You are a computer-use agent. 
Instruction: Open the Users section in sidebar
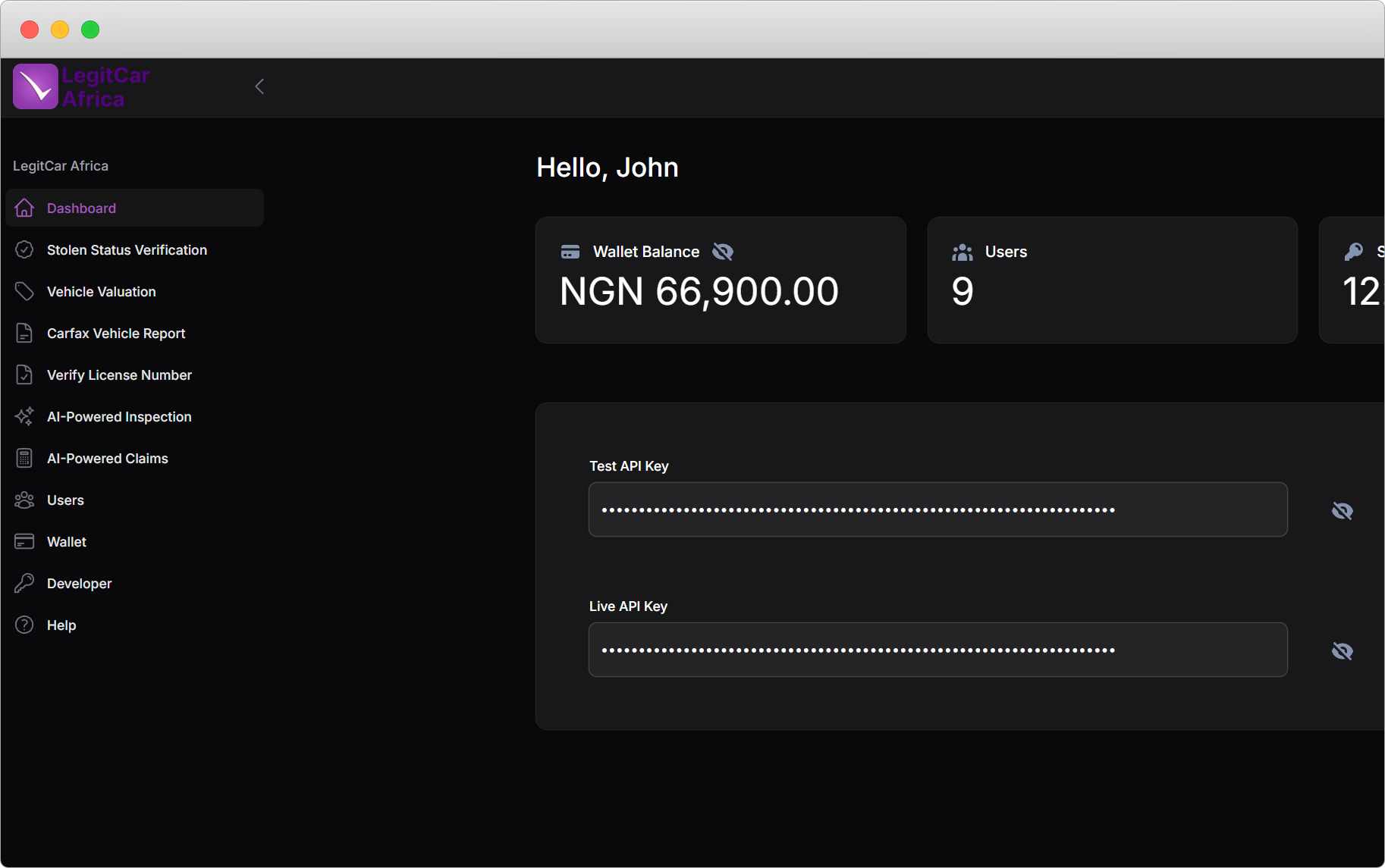[65, 500]
